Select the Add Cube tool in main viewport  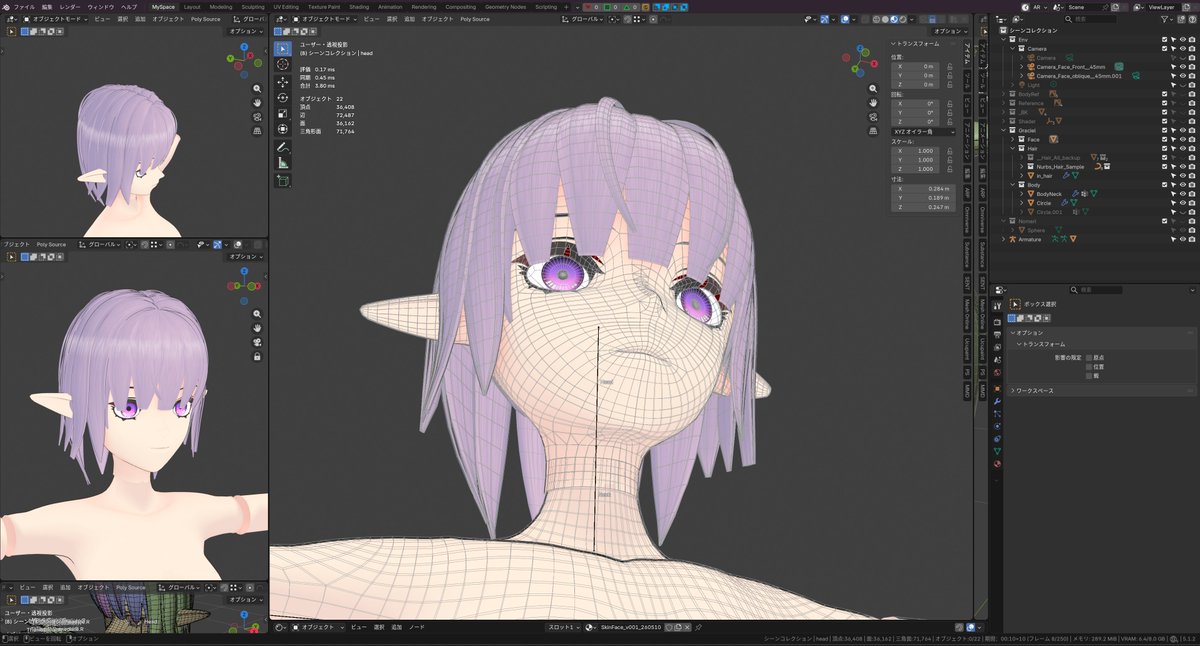tap(283, 181)
